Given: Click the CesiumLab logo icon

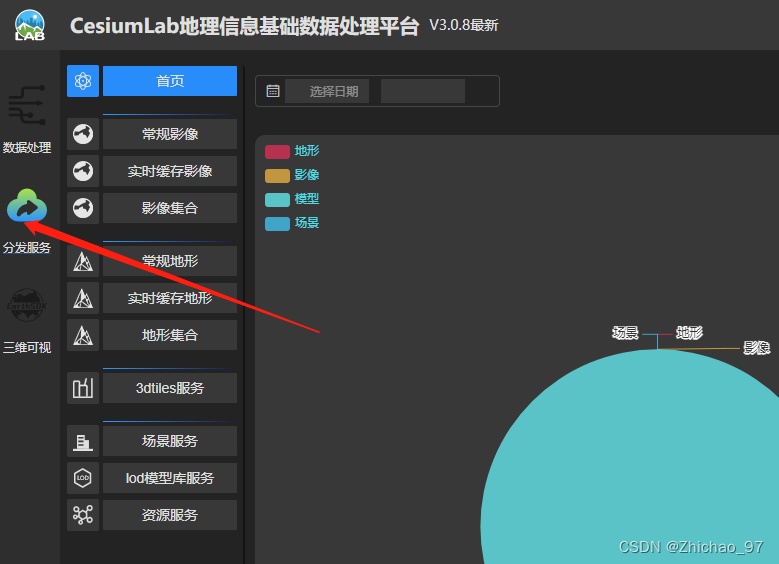Looking at the screenshot, I should [30, 25].
